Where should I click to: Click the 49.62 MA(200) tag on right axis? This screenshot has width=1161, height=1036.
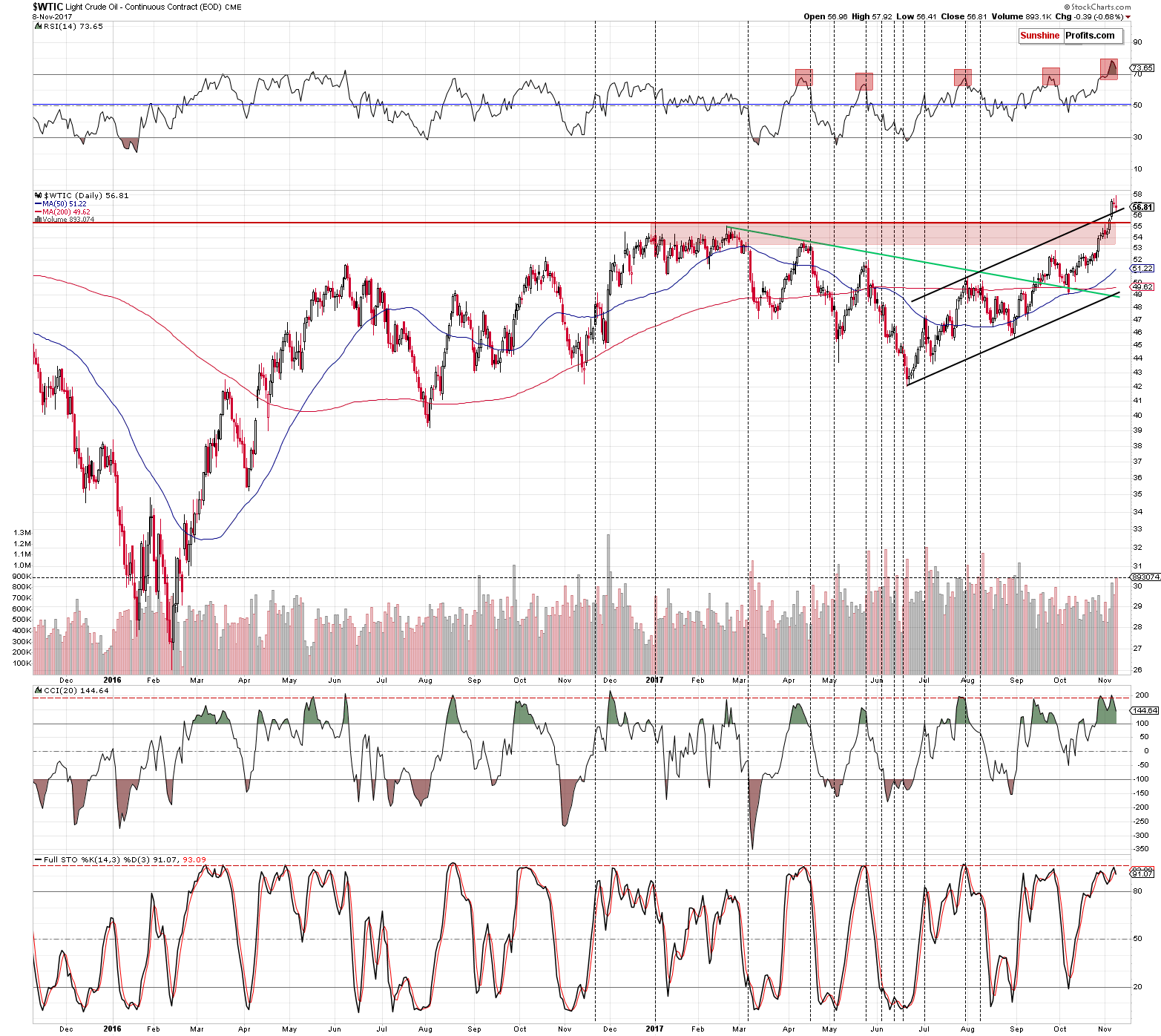pos(1142,286)
